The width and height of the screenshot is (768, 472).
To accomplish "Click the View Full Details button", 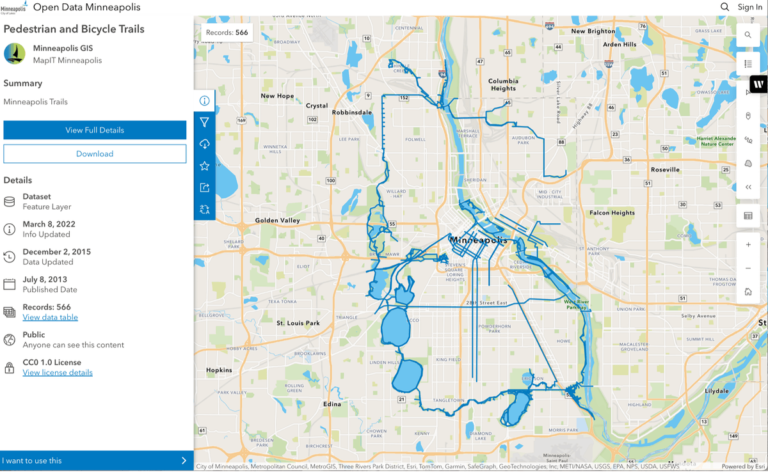I will point(95,130).
